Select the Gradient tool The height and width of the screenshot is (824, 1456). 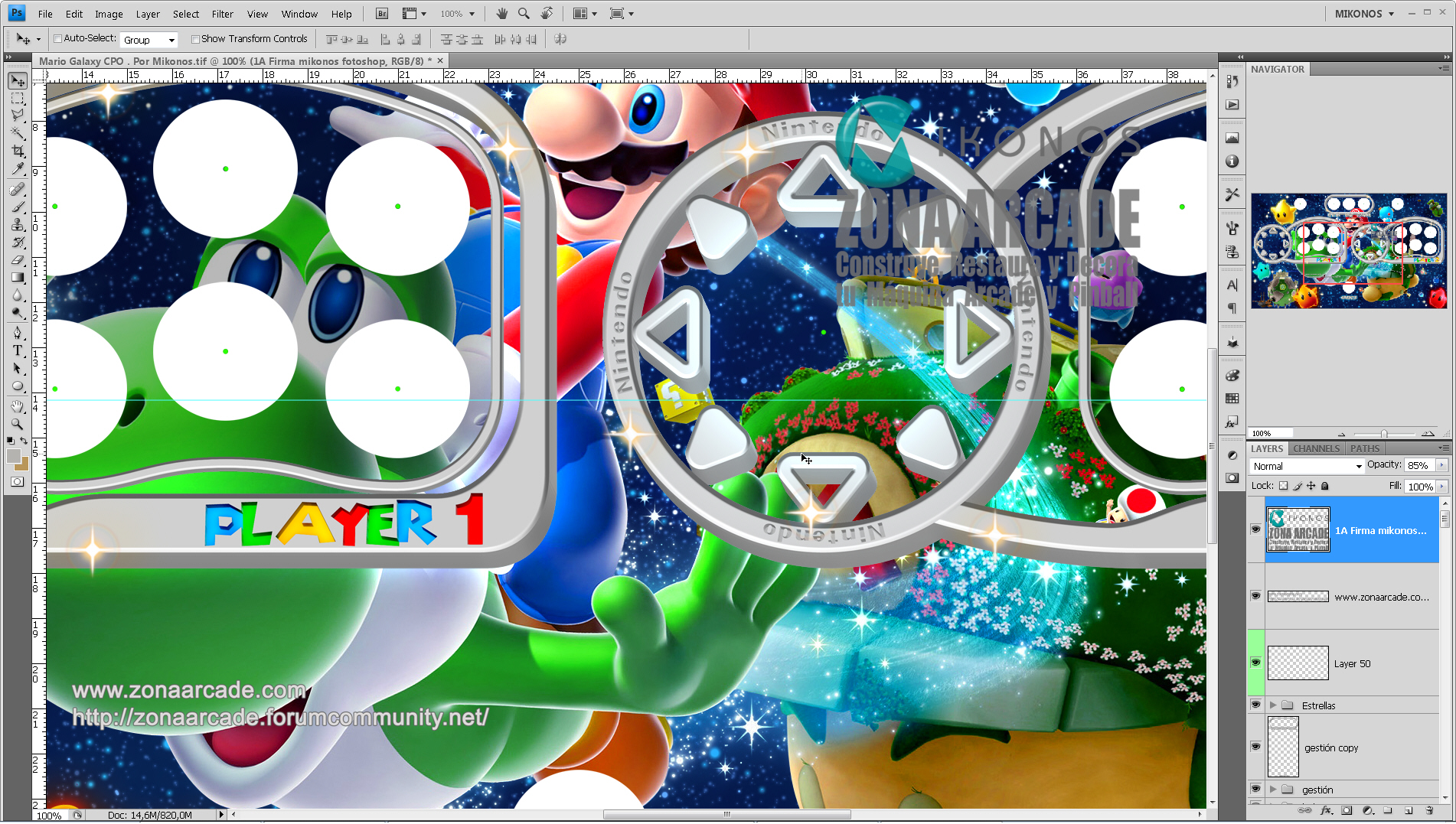point(18,277)
